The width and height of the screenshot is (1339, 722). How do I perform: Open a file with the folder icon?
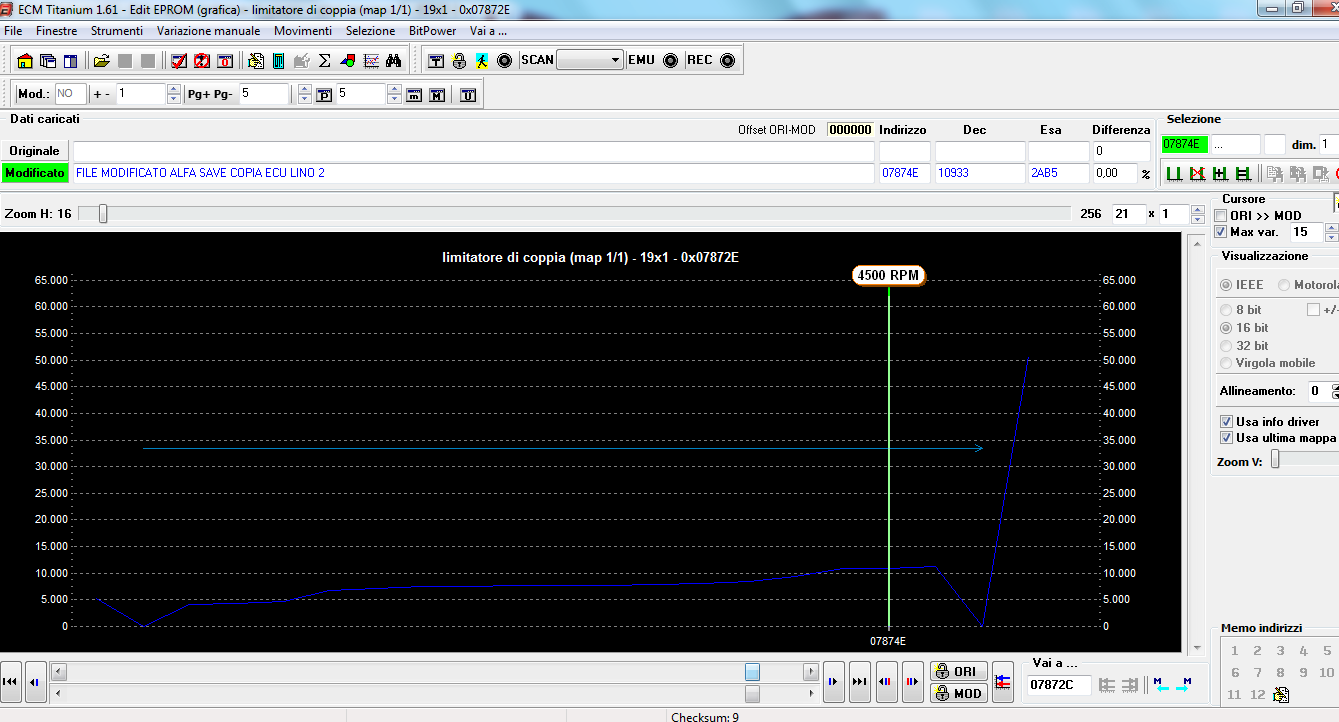102,61
